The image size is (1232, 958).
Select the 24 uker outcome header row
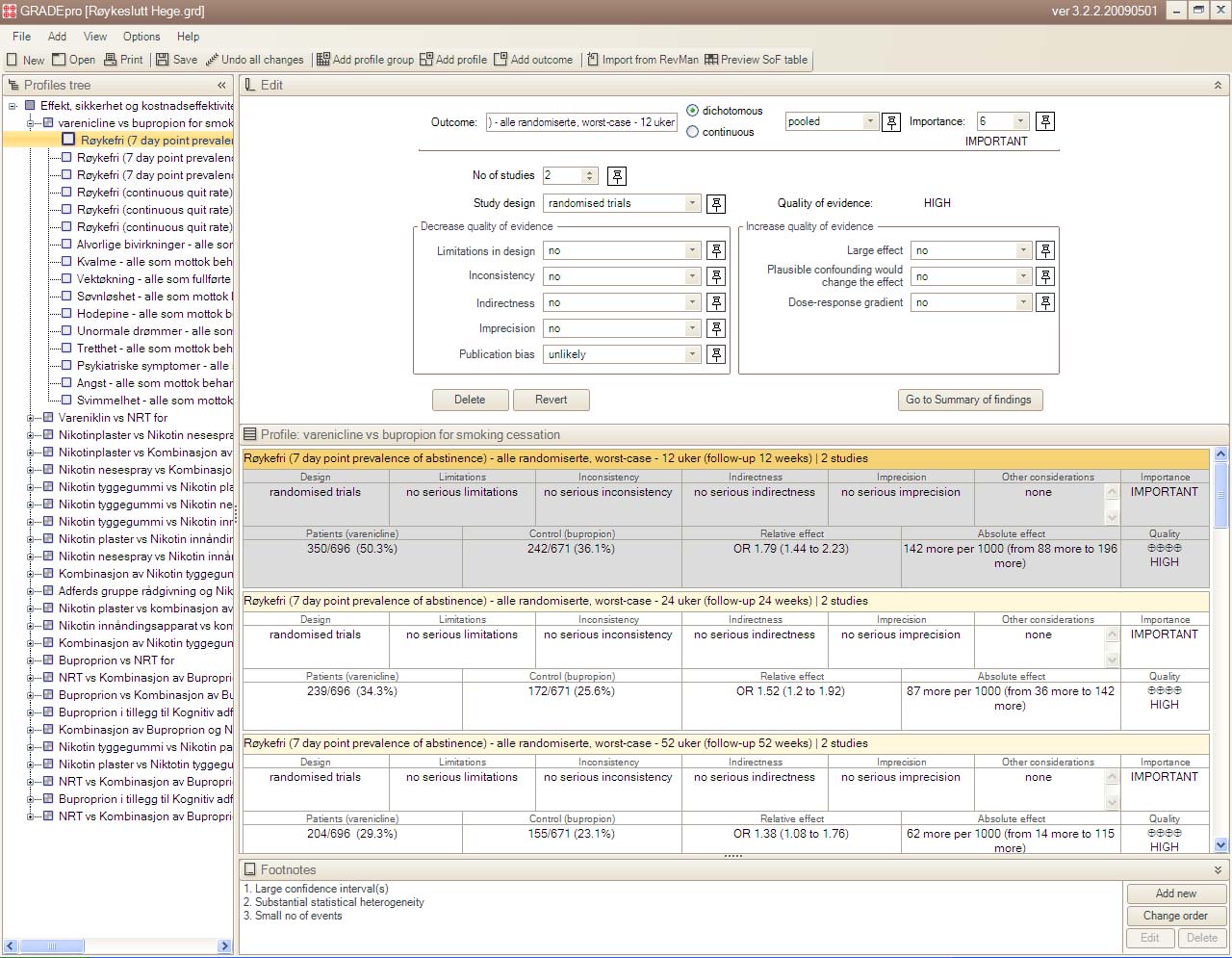(x=726, y=601)
